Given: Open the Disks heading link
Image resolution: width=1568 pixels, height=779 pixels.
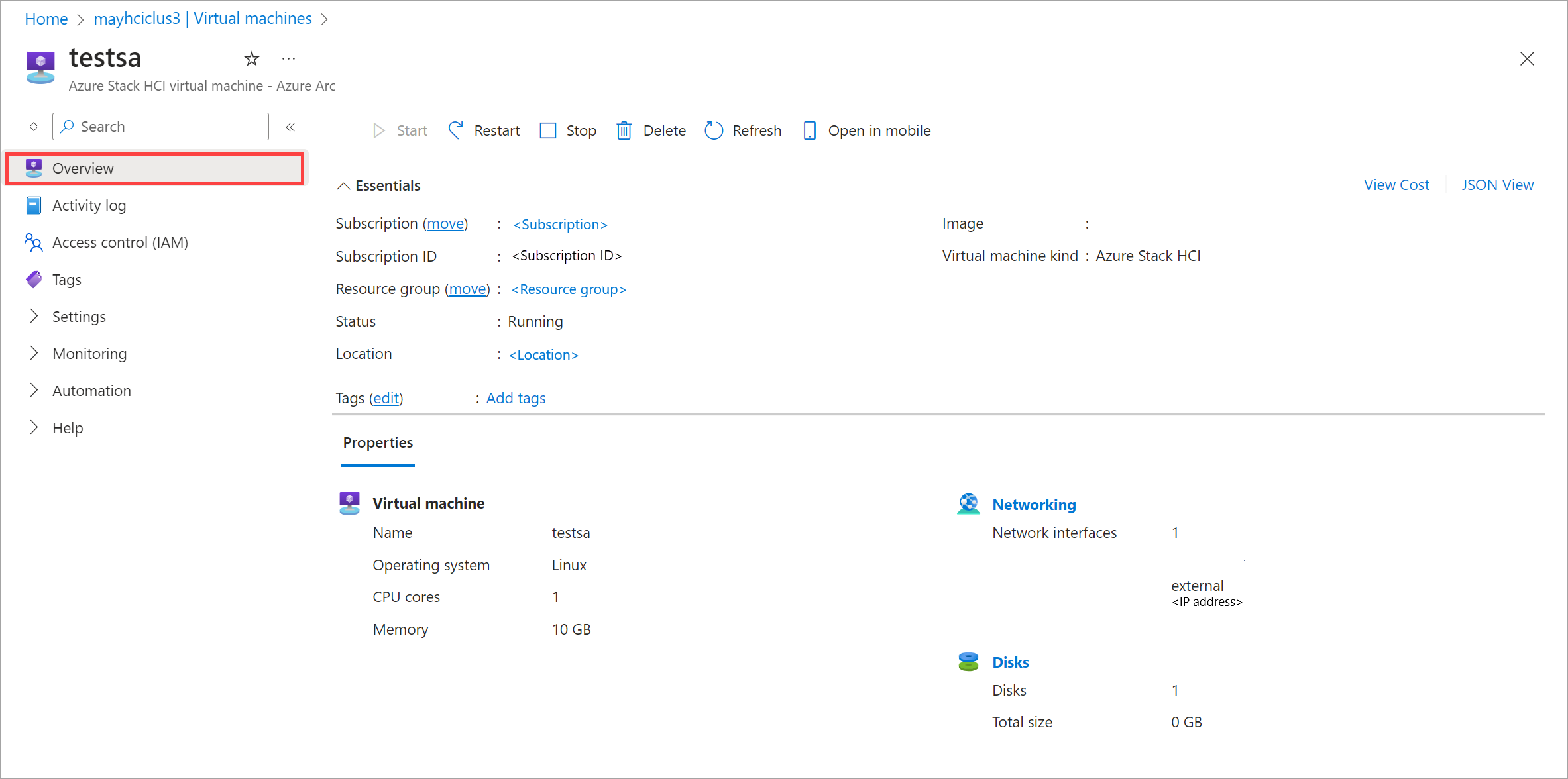Looking at the screenshot, I should click(x=1010, y=662).
